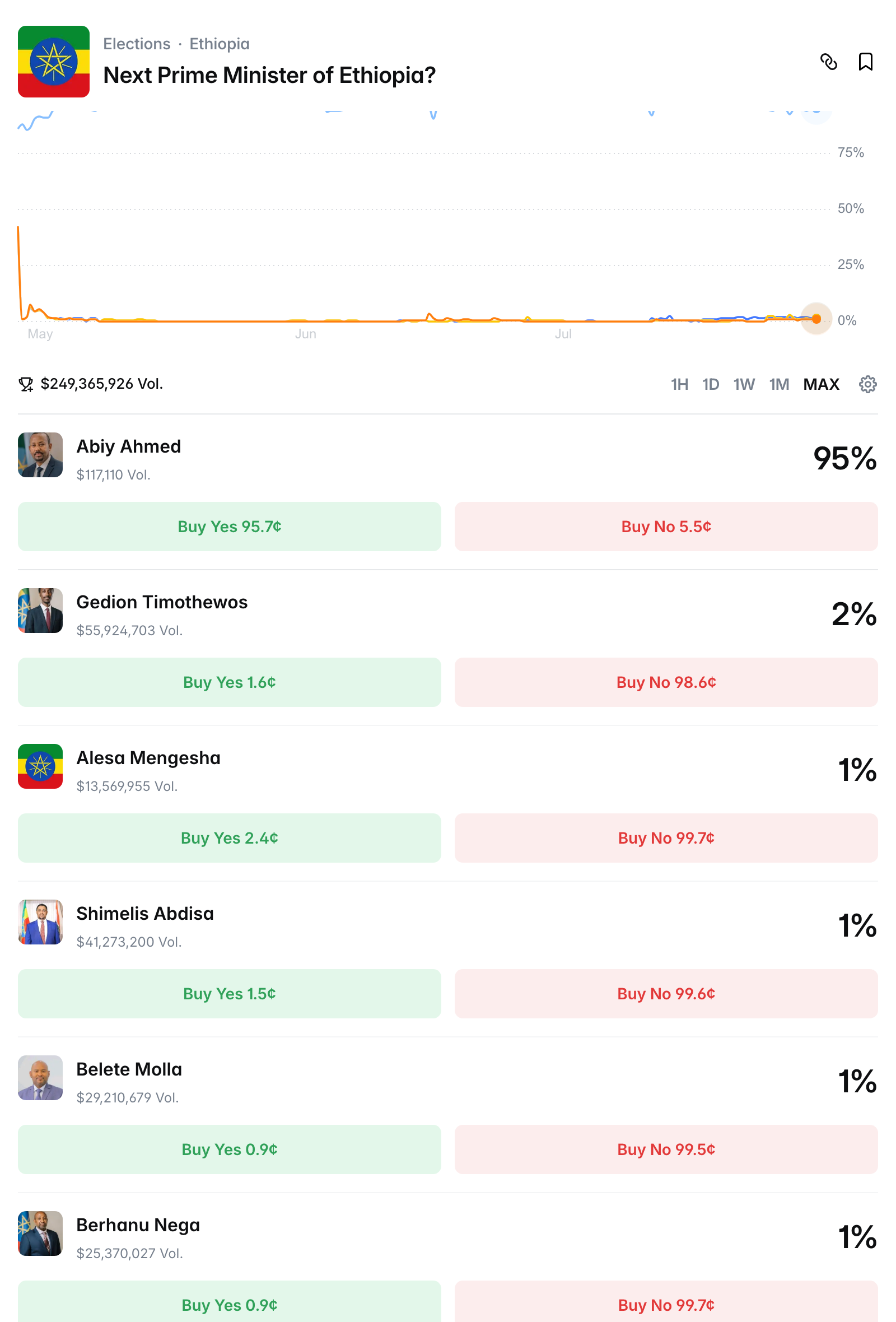Open the Ethiopia breadcrumb link
This screenshot has height=1322, width=896.
220,44
